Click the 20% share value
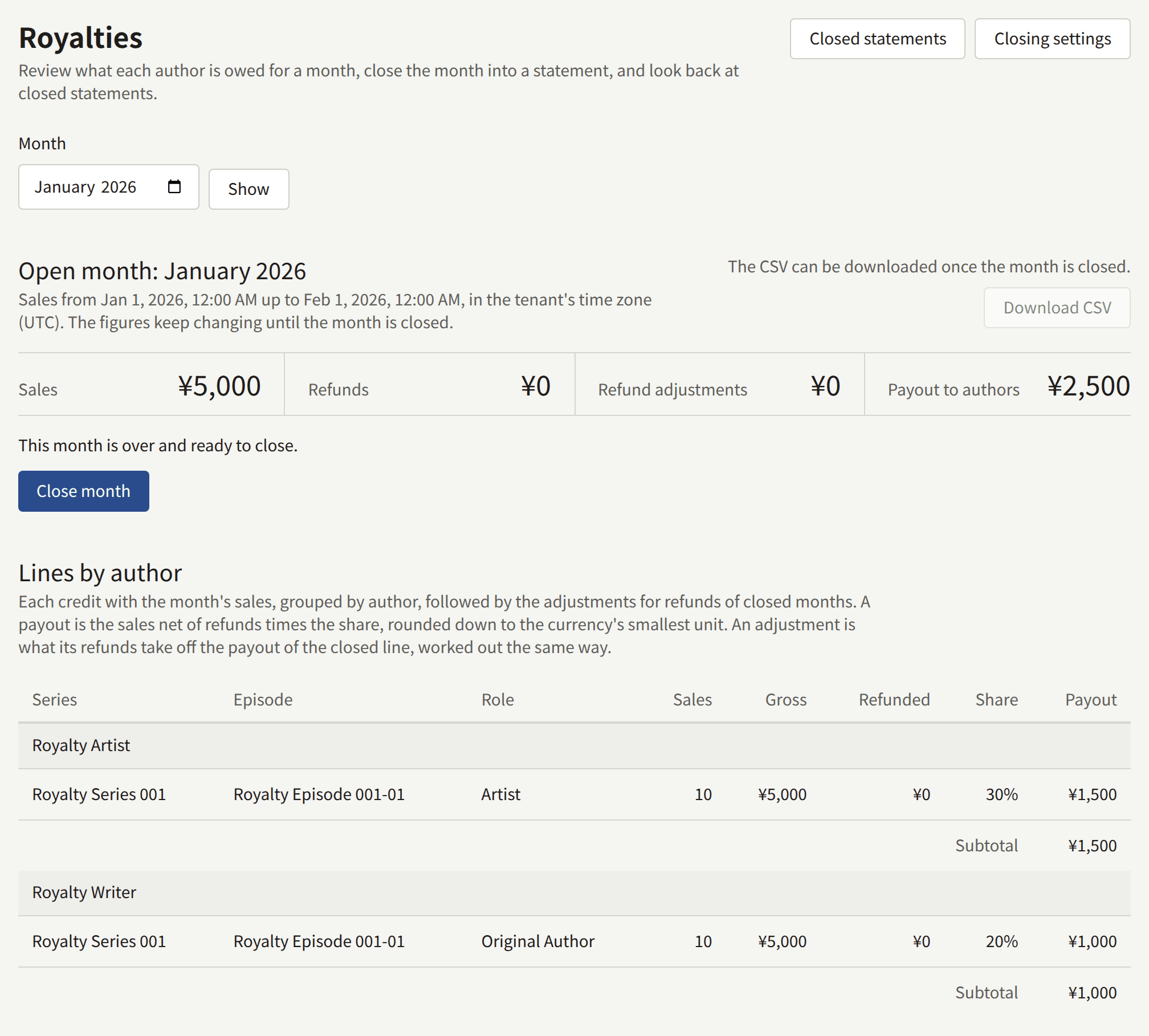 click(x=1002, y=941)
